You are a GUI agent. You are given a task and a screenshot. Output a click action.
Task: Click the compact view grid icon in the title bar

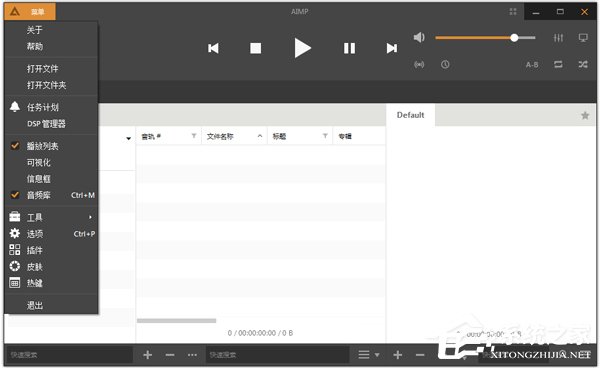[x=513, y=11]
